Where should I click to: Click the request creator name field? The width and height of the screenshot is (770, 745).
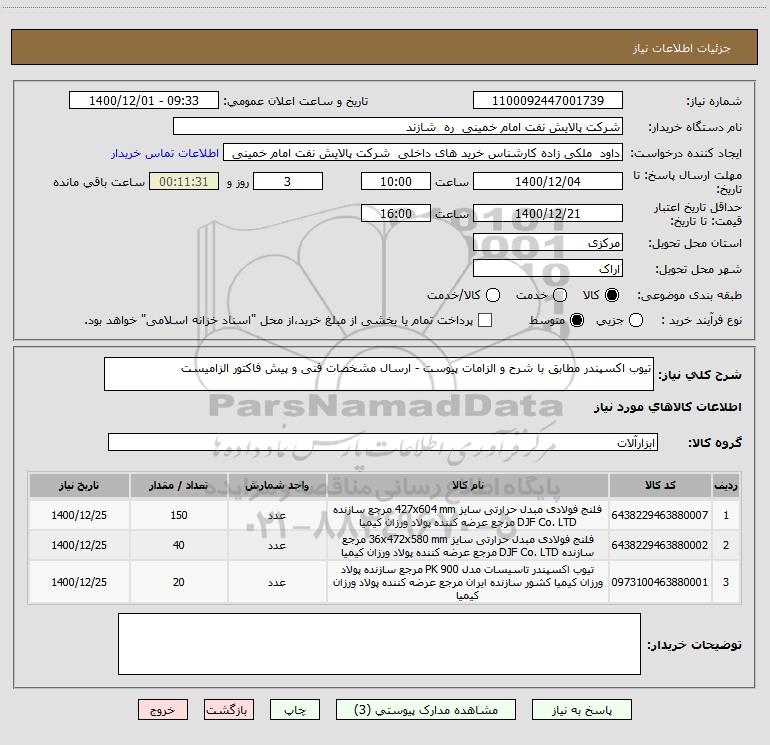coord(423,153)
